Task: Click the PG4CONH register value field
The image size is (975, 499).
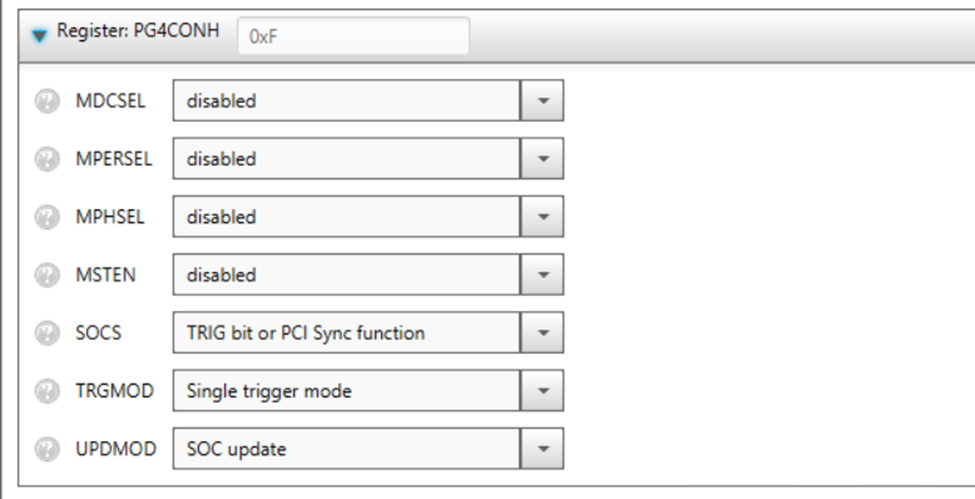Action: [x=352, y=36]
